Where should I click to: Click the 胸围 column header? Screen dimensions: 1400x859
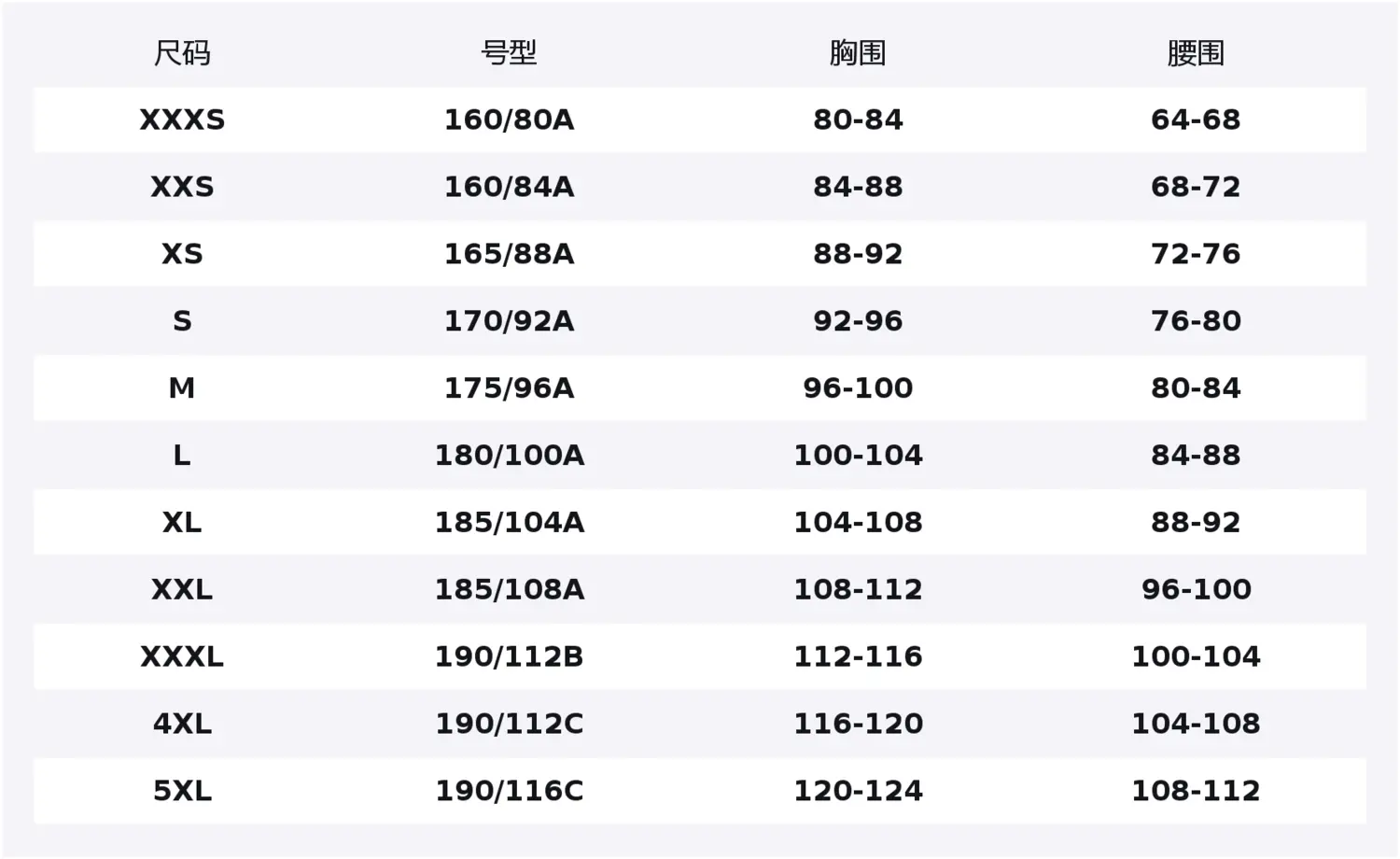pos(858,53)
